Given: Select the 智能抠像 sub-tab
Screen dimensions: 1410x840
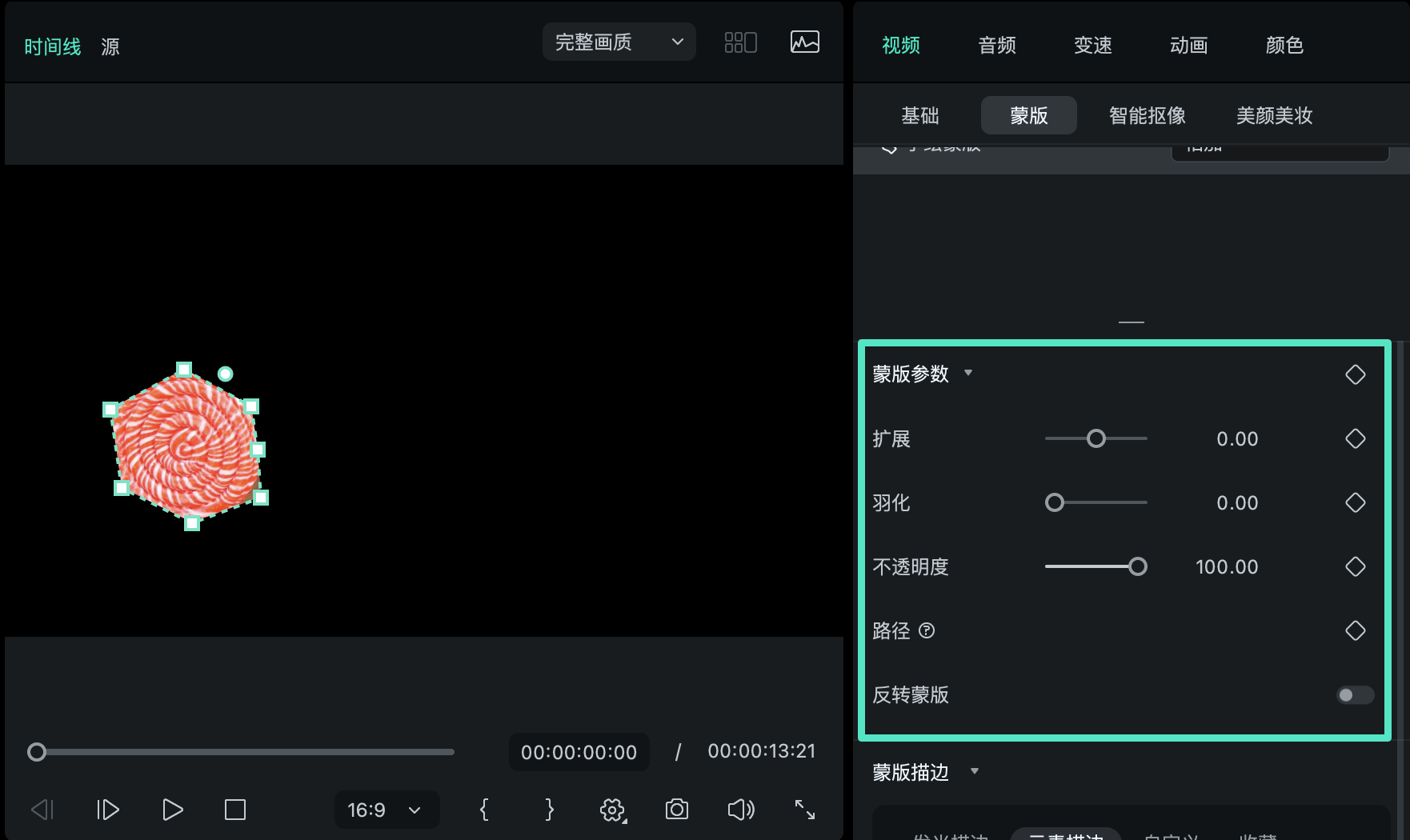Looking at the screenshot, I should (x=1148, y=115).
